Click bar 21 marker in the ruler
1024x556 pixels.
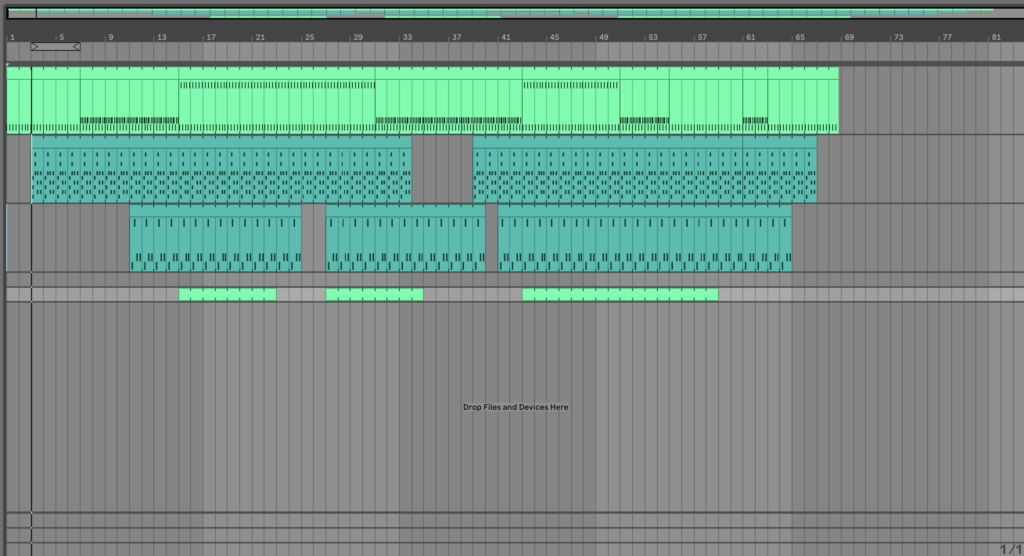point(259,37)
